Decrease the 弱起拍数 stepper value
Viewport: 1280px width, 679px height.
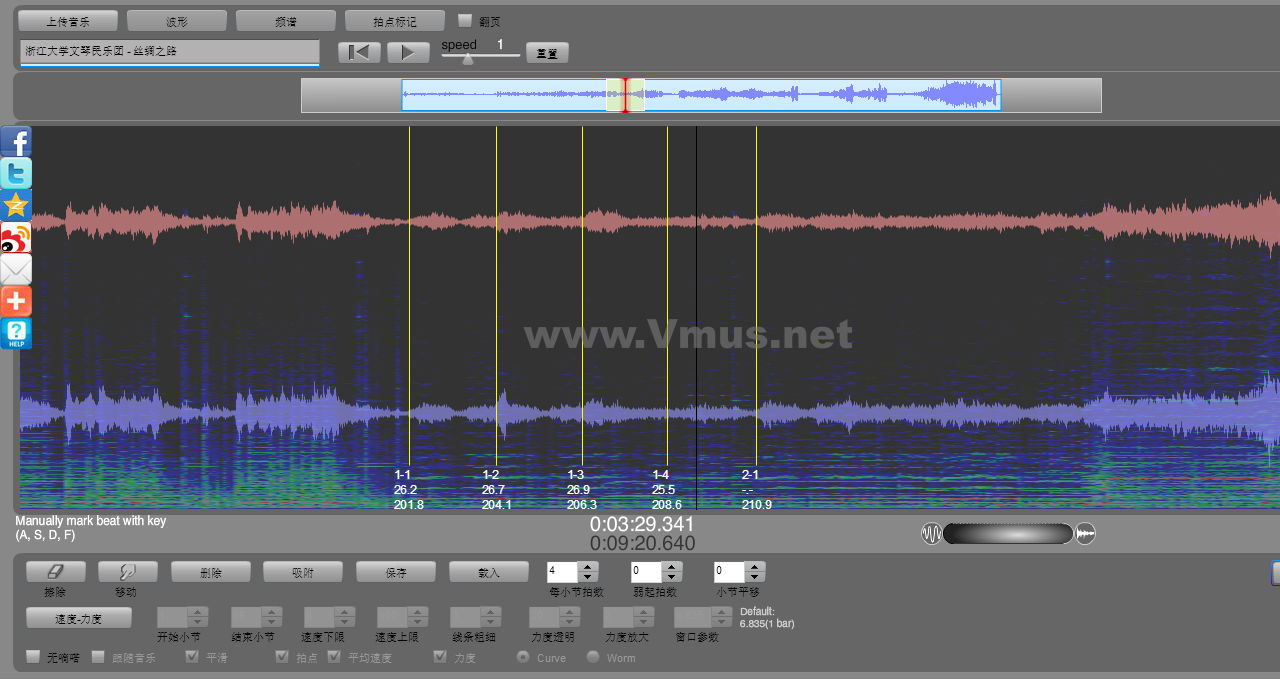(672, 577)
